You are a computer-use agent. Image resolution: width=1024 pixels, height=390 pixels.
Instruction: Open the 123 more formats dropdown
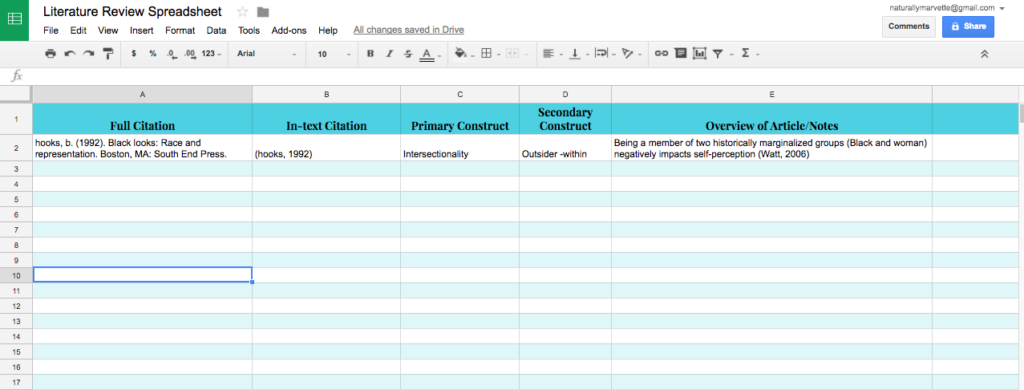point(211,54)
